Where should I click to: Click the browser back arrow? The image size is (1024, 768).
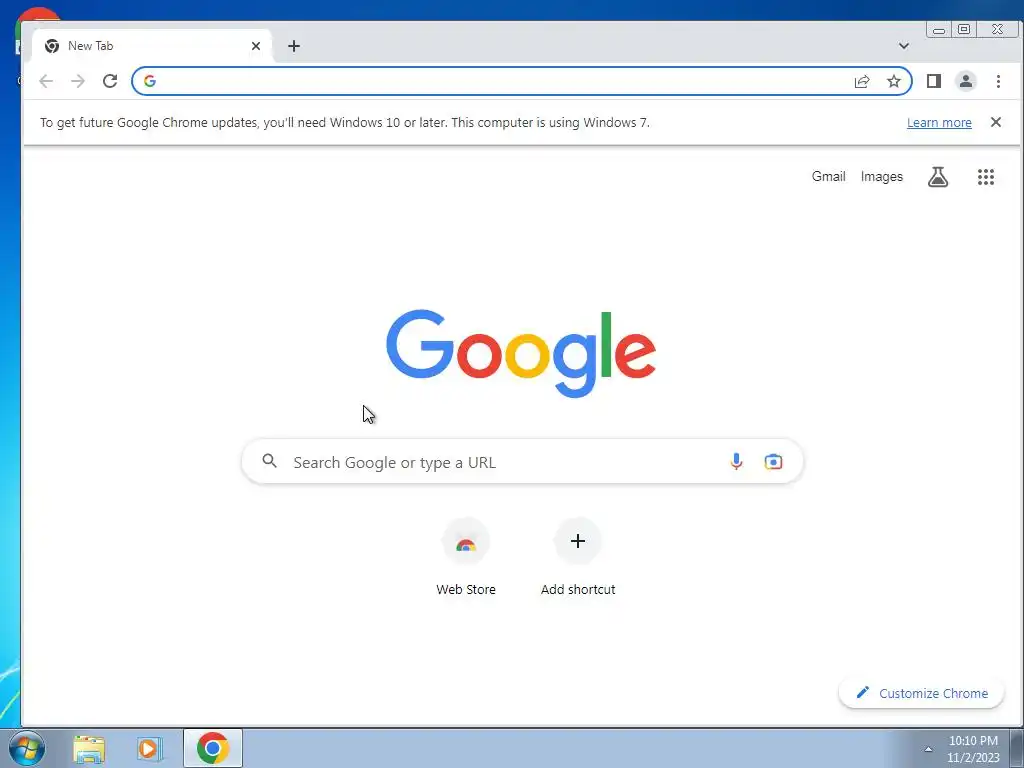pyautogui.click(x=46, y=81)
